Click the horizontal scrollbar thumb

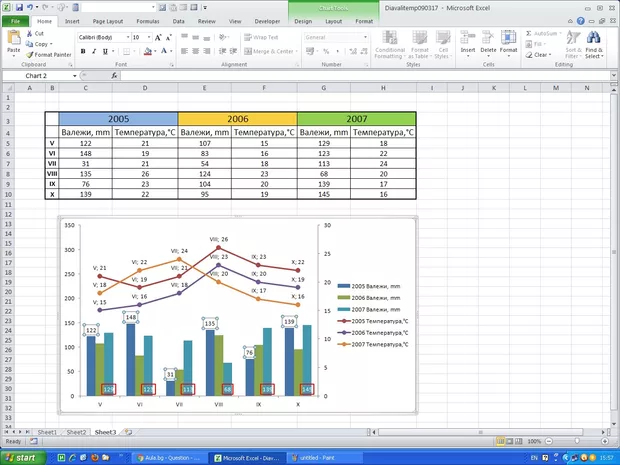[x=481, y=432]
